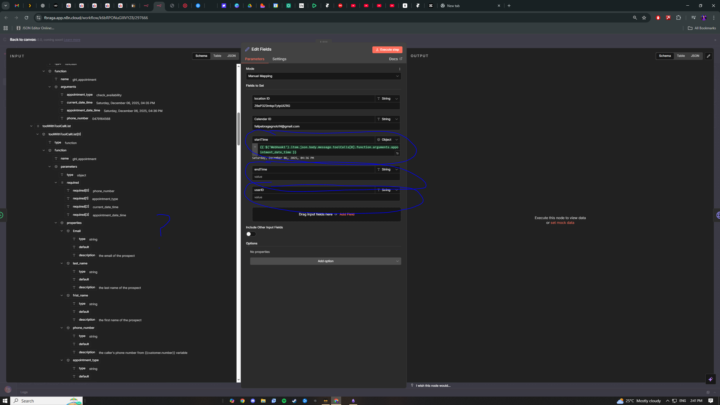Click the AI assistant sparkle icon

(710, 379)
